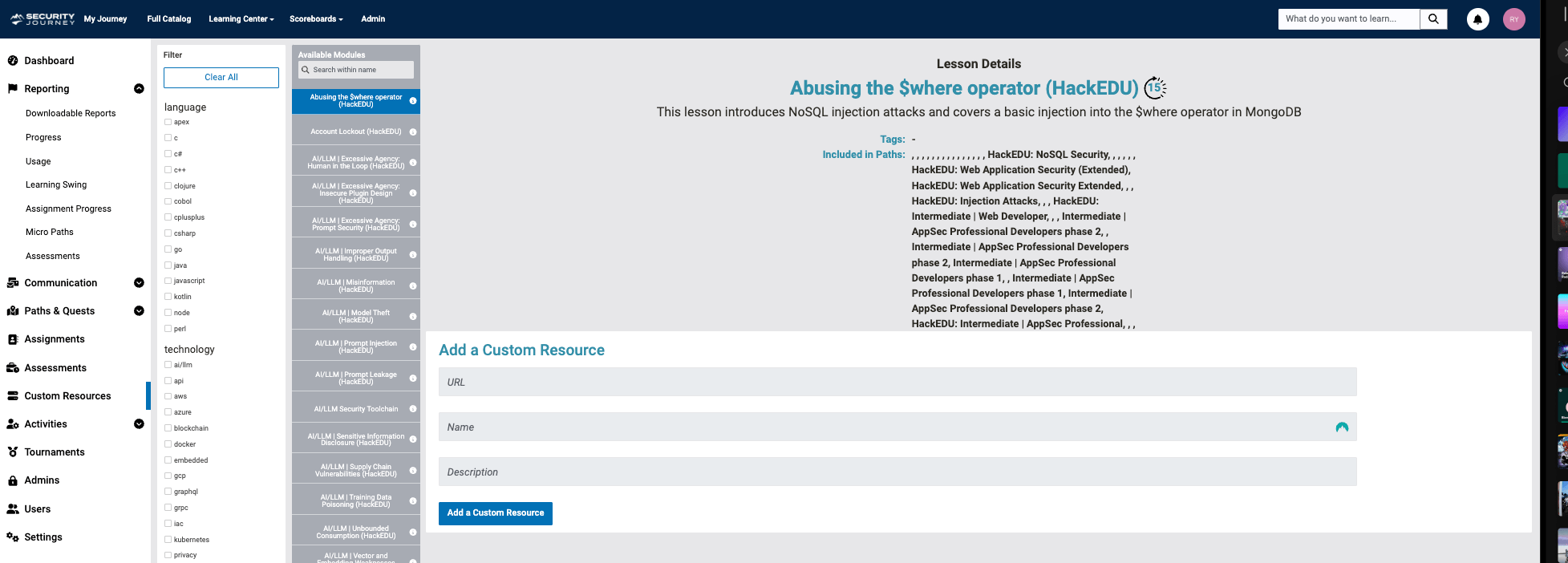Image resolution: width=1568 pixels, height=563 pixels.
Task: Click the Security Journey logo
Action: point(43,18)
